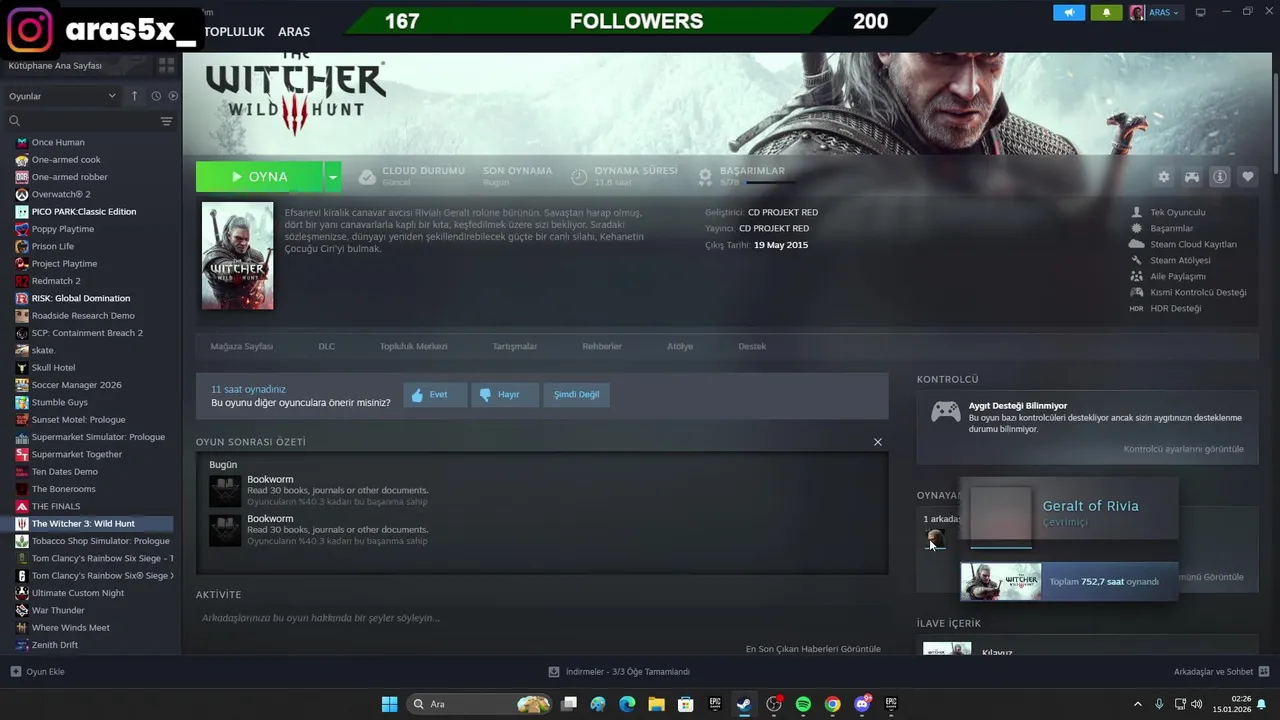Show recent games clock filter
Viewport: 1280px width, 720px height.
pos(156,96)
